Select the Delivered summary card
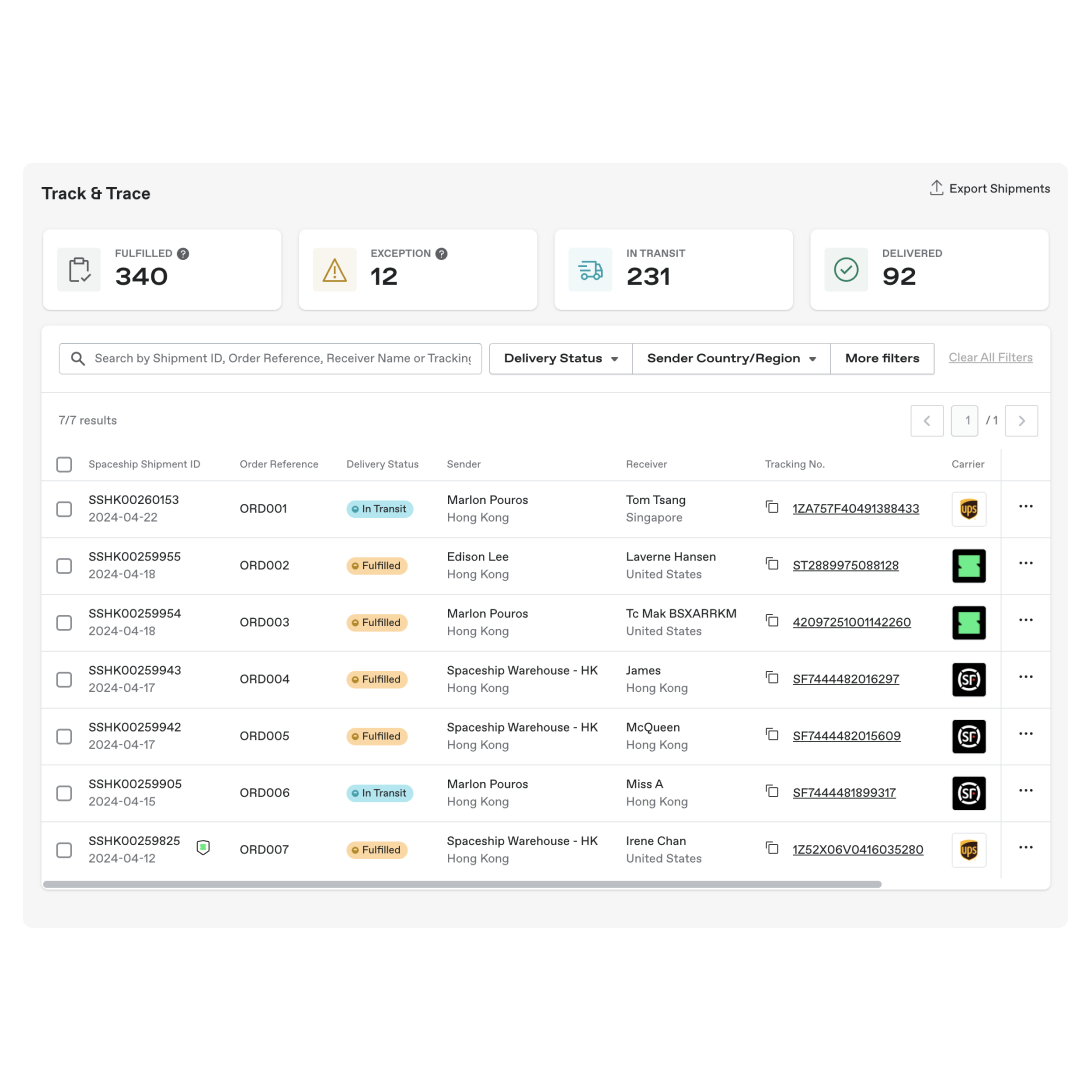The height and width of the screenshot is (1090, 1090). (929, 270)
